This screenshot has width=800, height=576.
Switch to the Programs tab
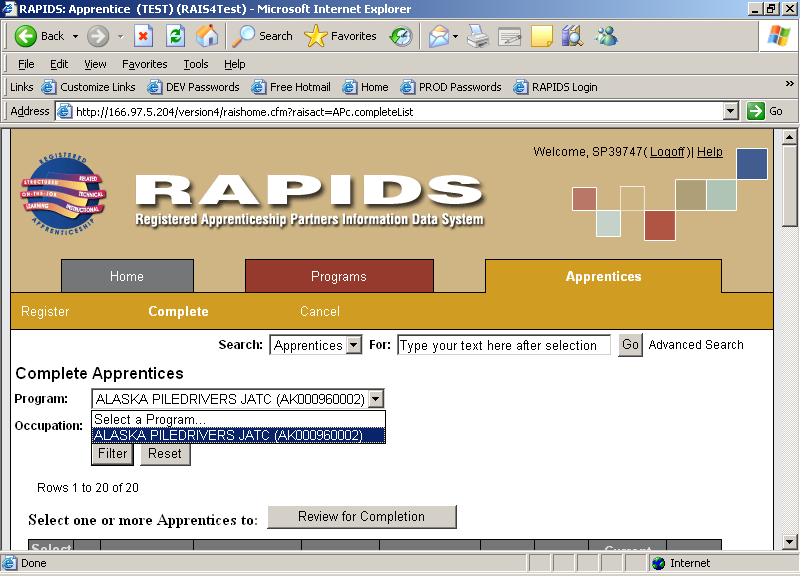(x=339, y=276)
